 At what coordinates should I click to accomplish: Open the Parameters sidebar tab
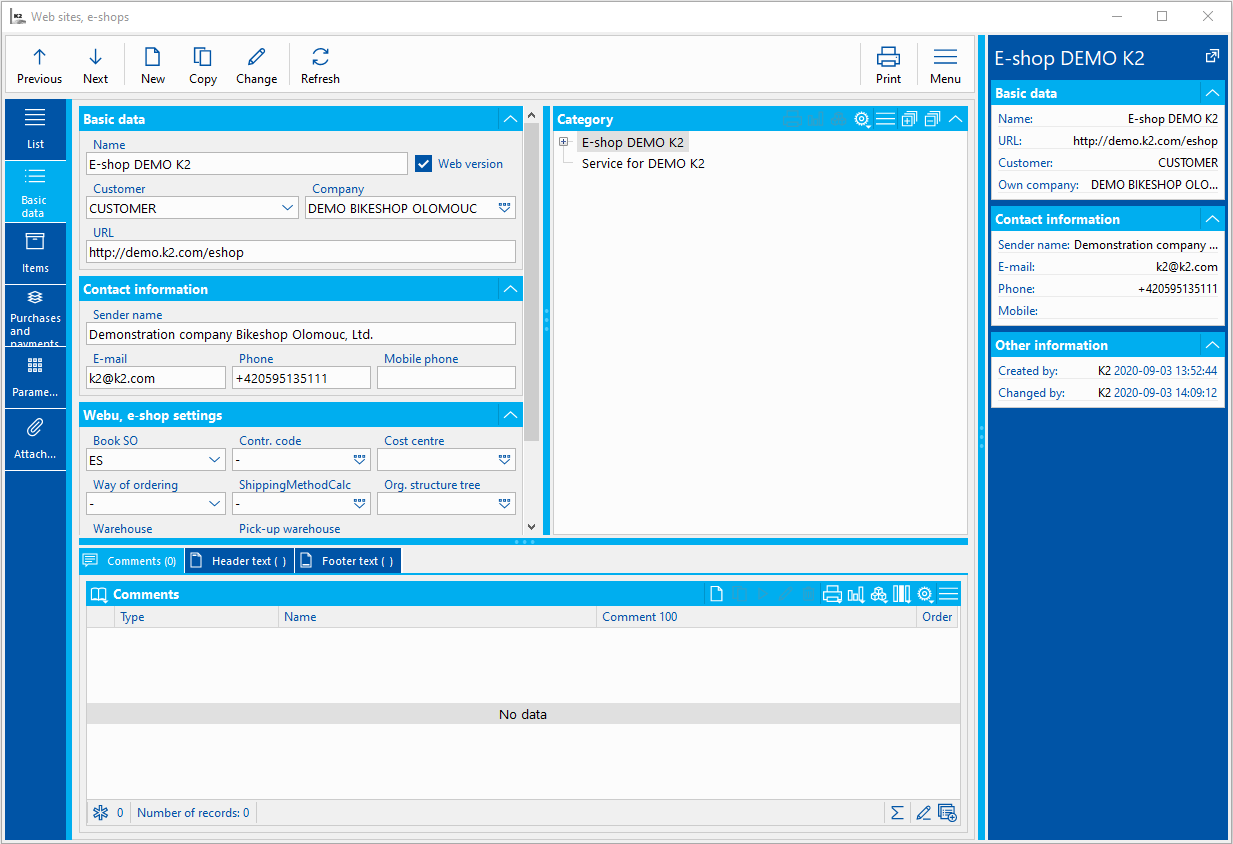[x=35, y=377]
